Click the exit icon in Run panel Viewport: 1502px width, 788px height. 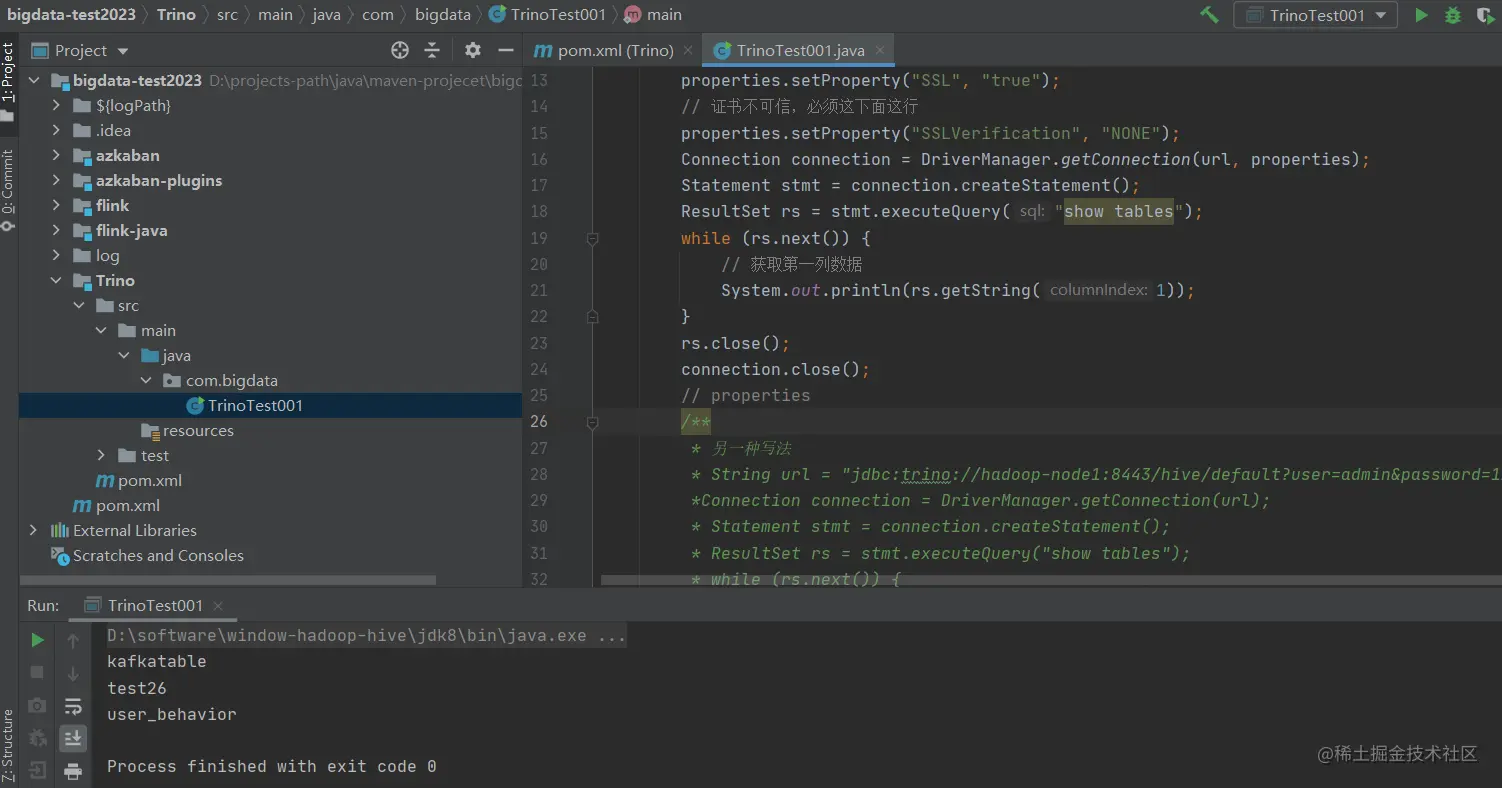[37, 770]
